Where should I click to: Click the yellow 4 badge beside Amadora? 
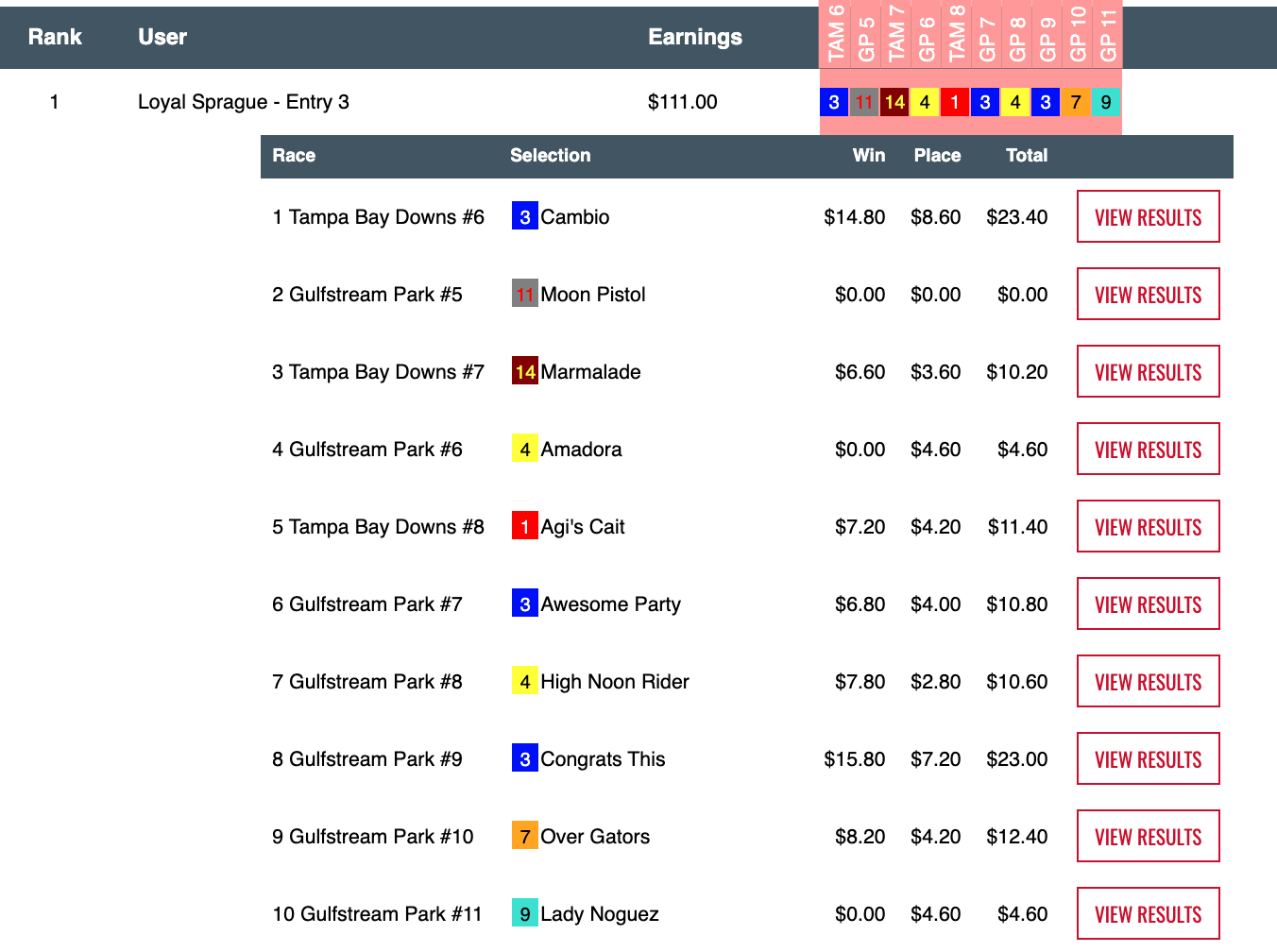(x=524, y=449)
